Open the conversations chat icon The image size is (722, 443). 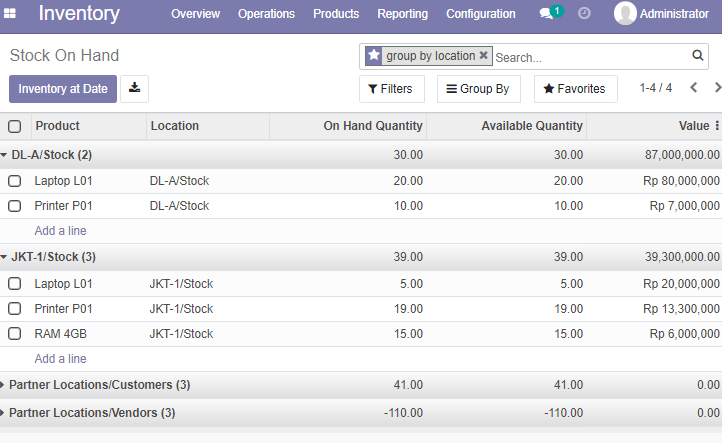(x=547, y=14)
